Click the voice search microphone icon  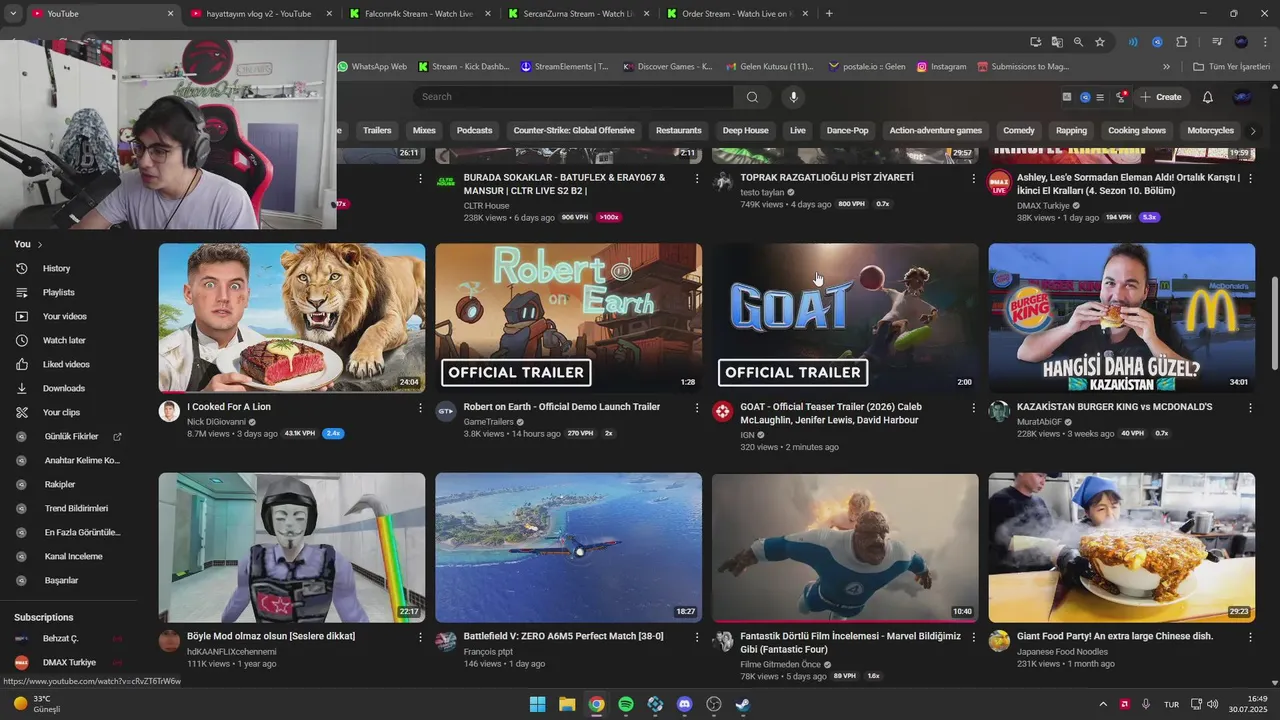[x=794, y=97]
